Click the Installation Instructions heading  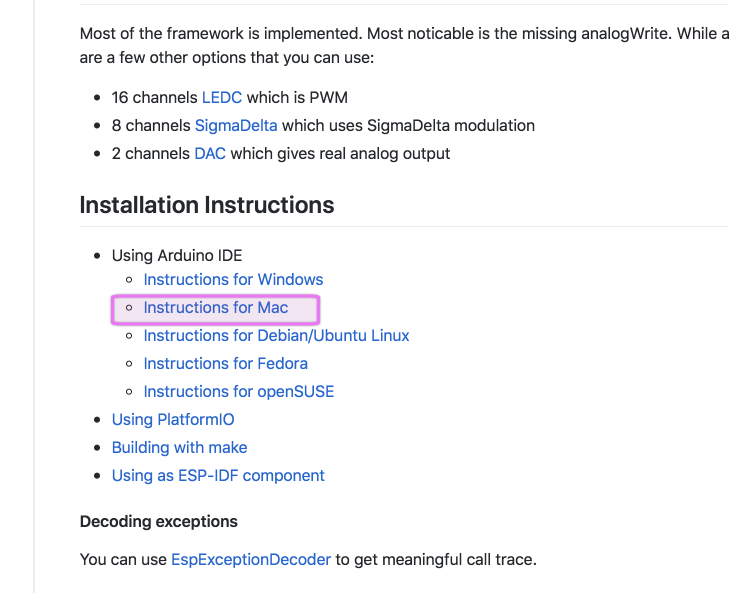click(207, 206)
